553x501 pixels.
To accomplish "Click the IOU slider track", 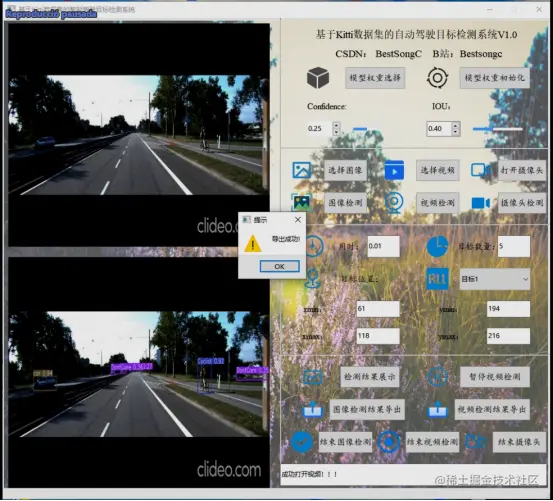I will pyautogui.click(x=498, y=129).
